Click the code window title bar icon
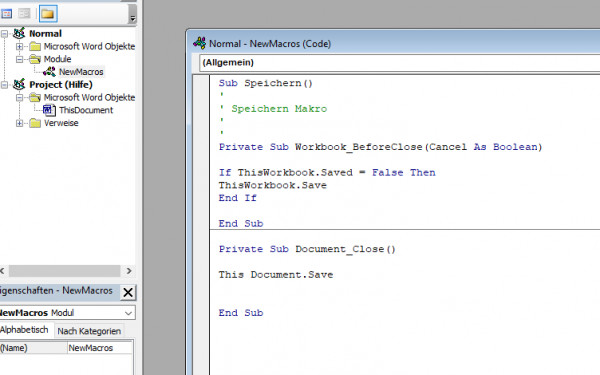Screen dimensions: 600x375 pyautogui.click(x=200, y=43)
